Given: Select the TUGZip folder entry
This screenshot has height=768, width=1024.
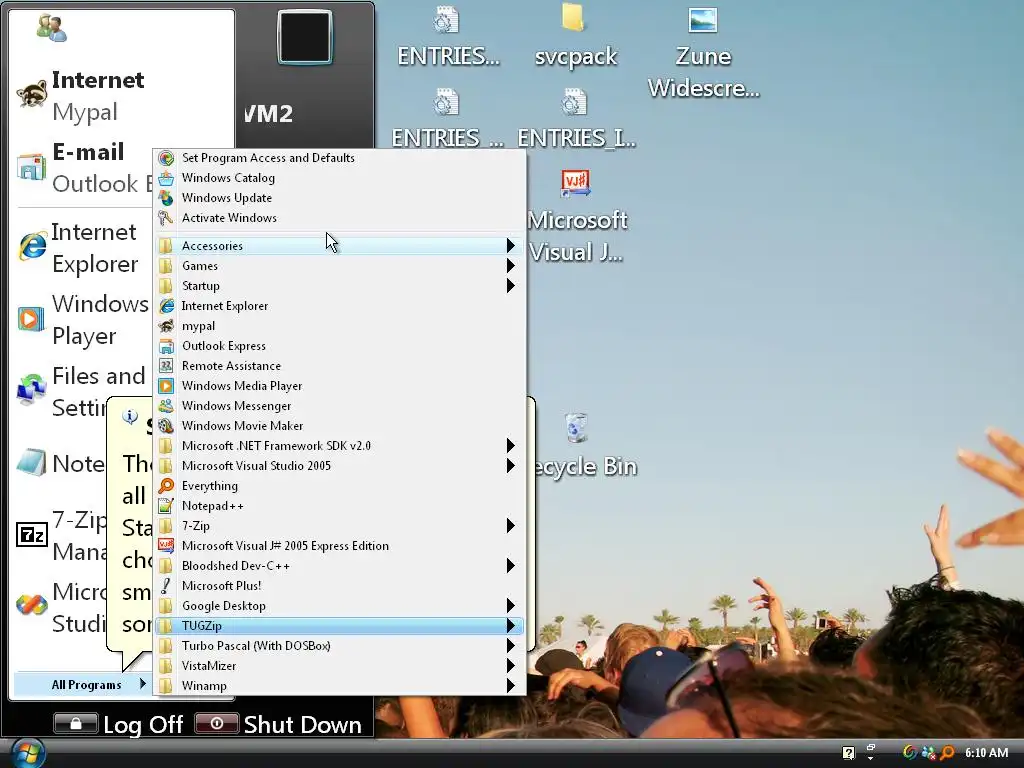Looking at the screenshot, I should click(340, 626).
